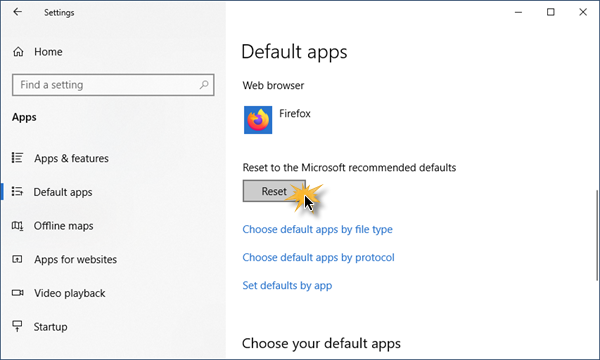Screen dimensions: 600x360
Task: Open Choose default apps by protocol
Action: click(x=318, y=257)
